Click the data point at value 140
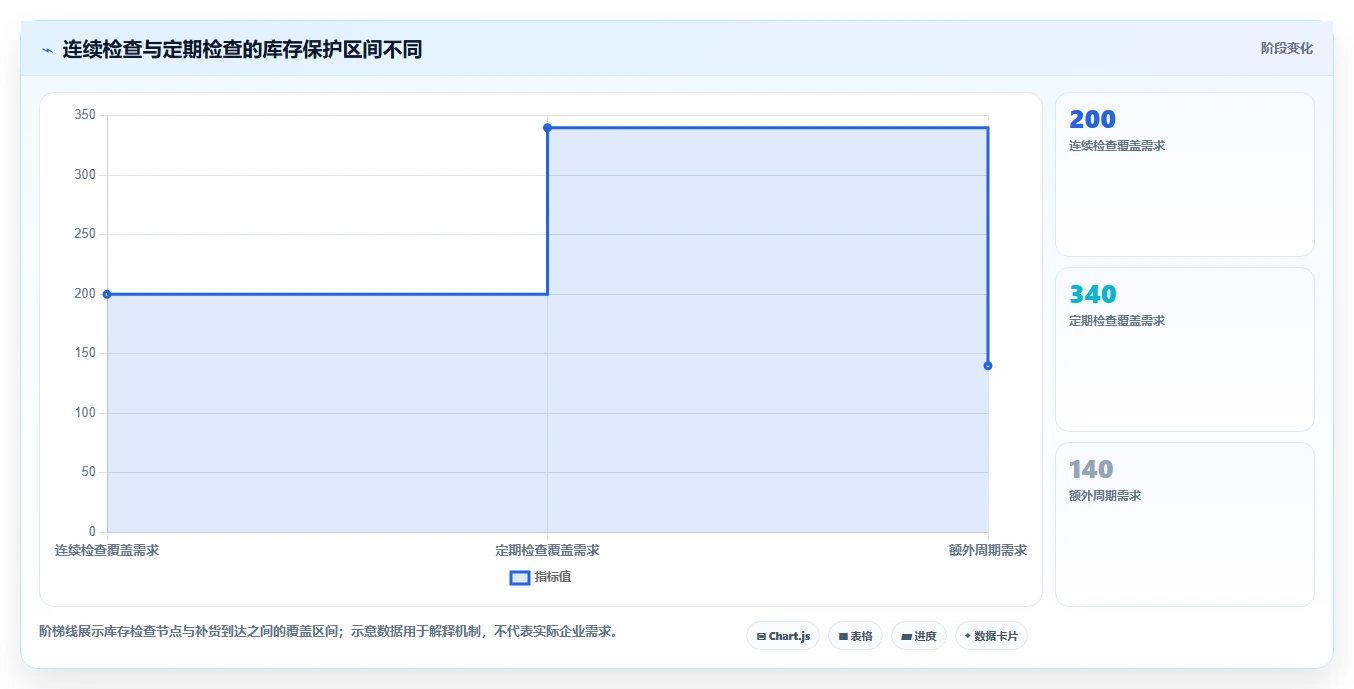The image size is (1354, 689). [x=988, y=366]
